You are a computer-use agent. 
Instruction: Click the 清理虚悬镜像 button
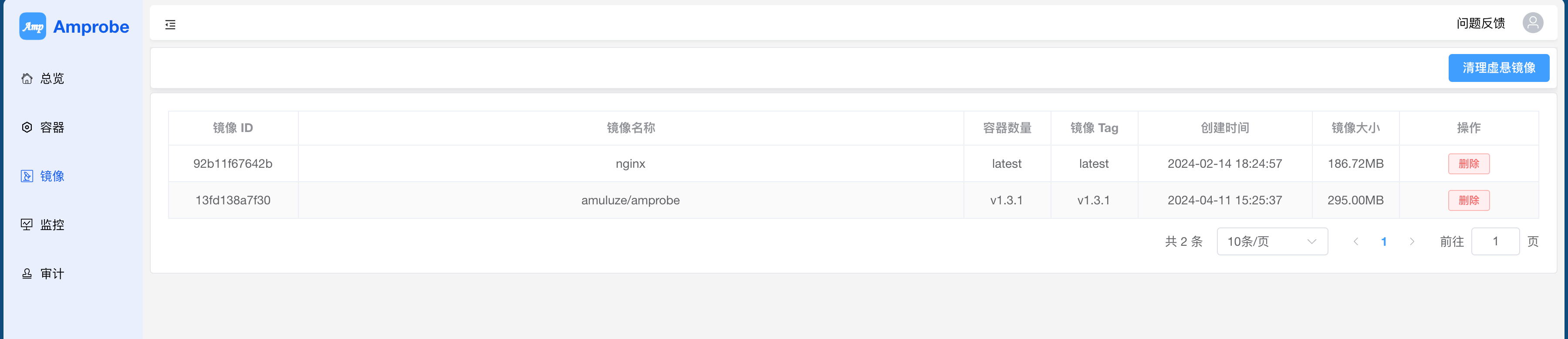[1498, 68]
